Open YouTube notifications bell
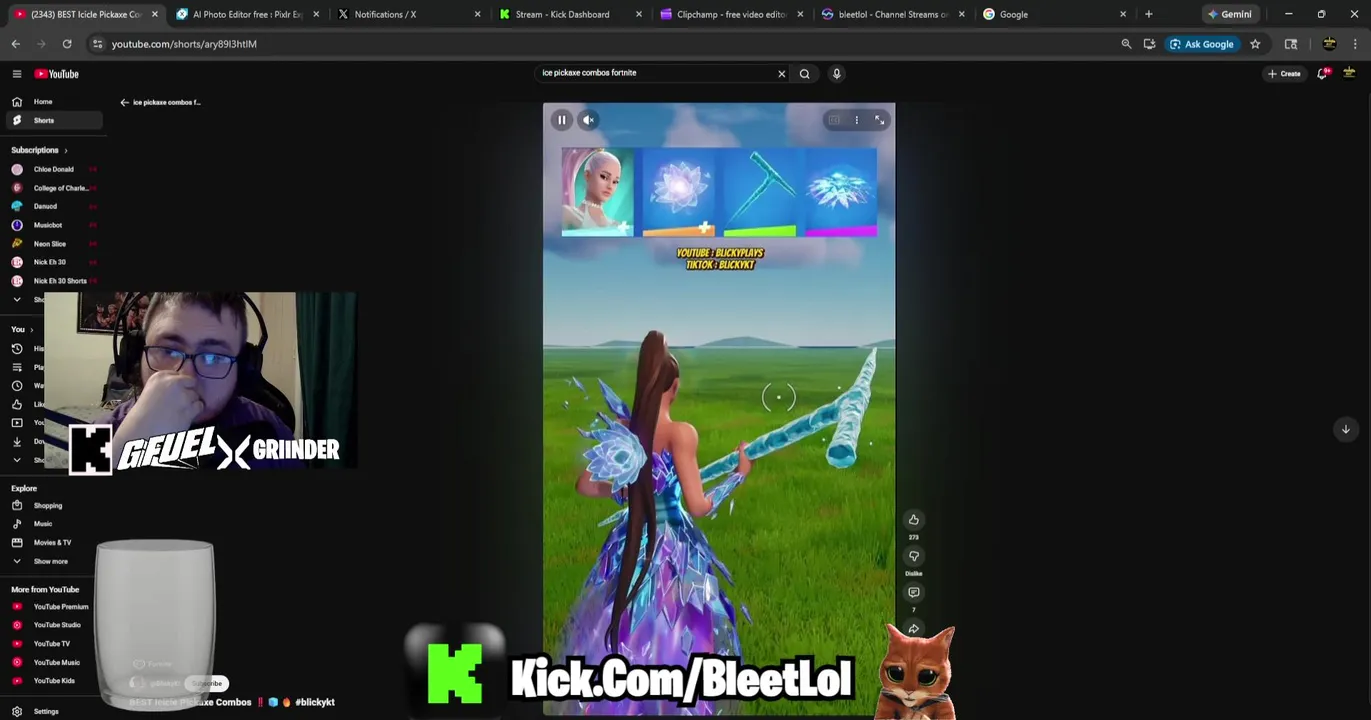 [1323, 73]
